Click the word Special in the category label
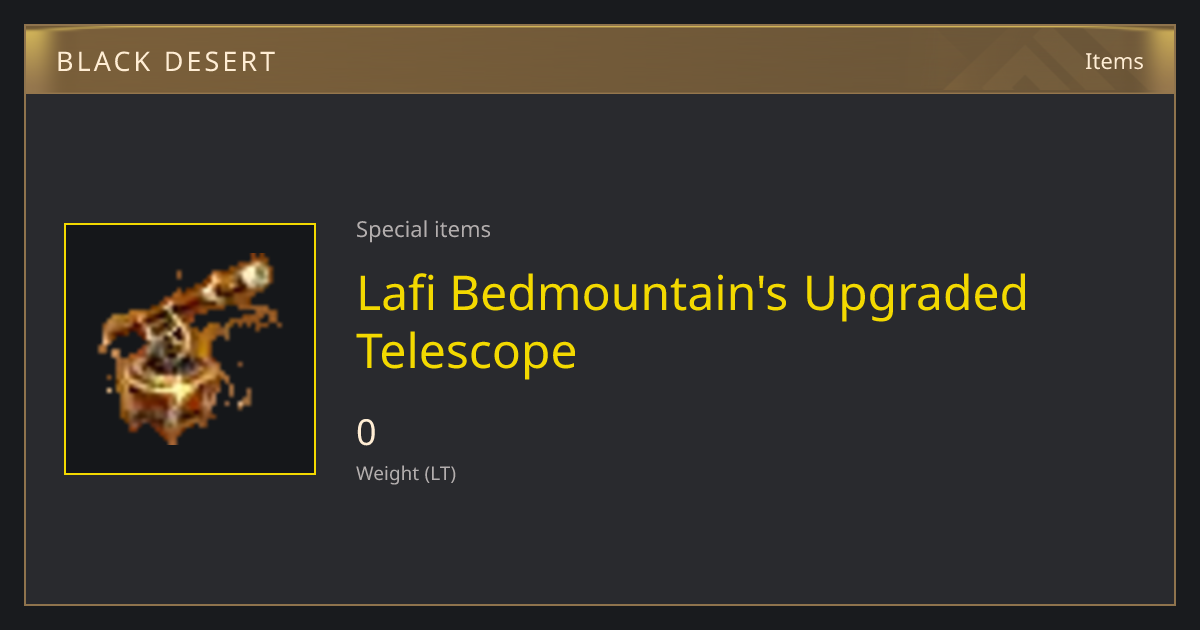1200x630 pixels. pyautogui.click(x=392, y=230)
